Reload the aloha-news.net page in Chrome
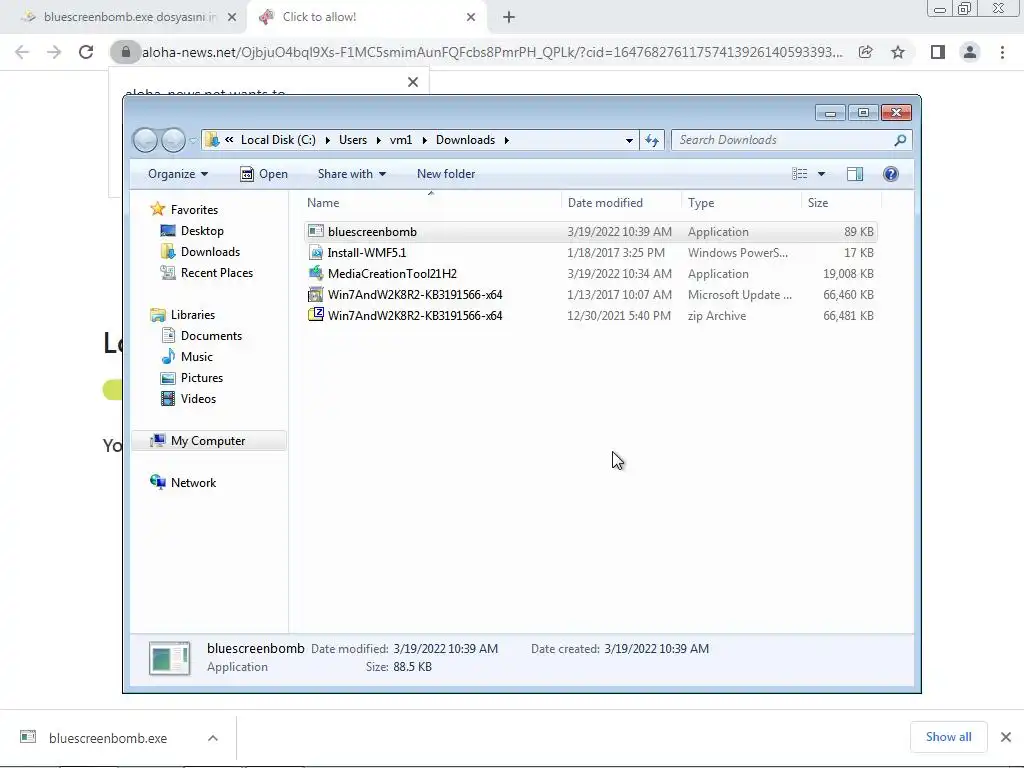The height and width of the screenshot is (768, 1024). 86,52
